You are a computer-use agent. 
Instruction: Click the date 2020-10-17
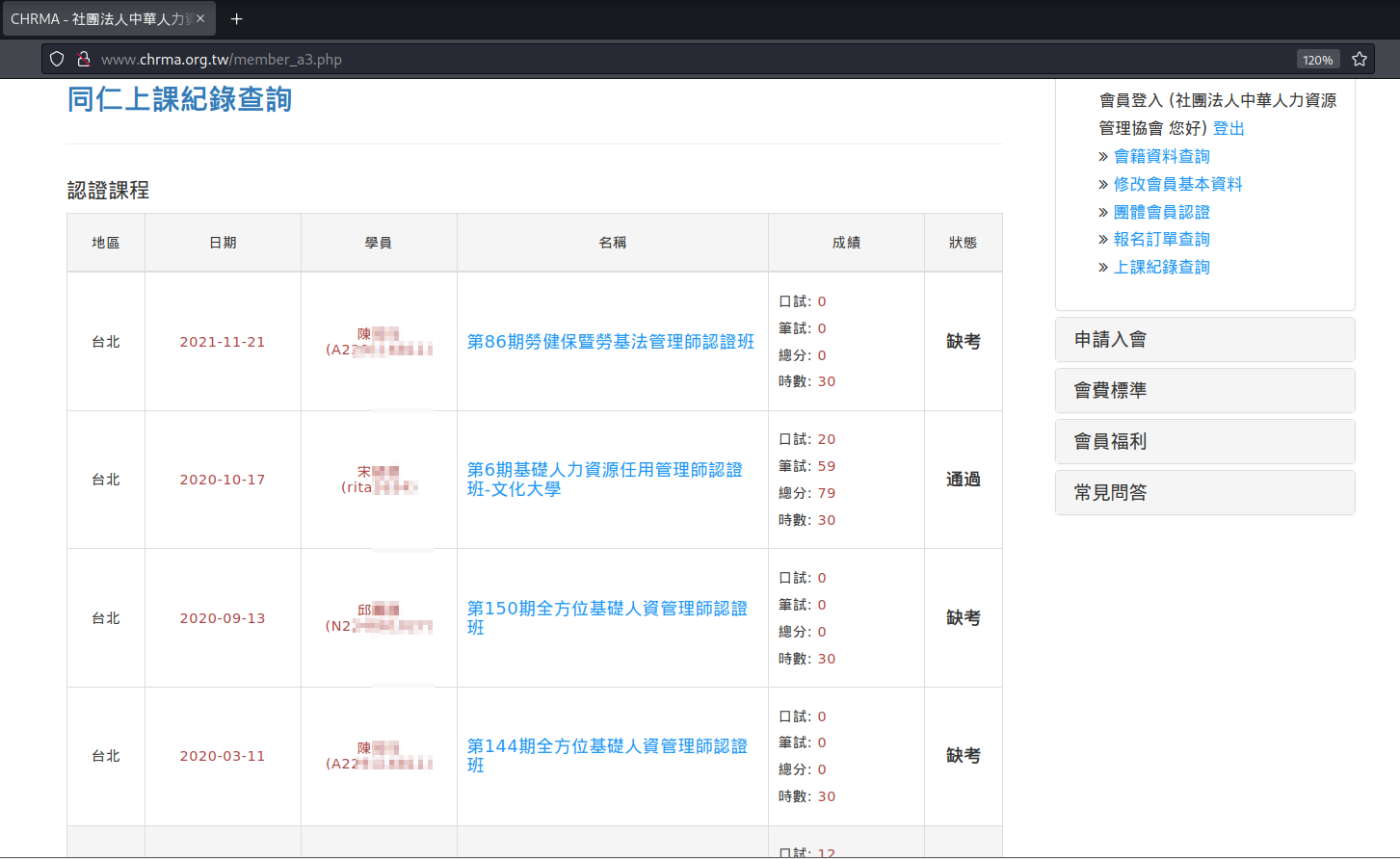pos(223,480)
